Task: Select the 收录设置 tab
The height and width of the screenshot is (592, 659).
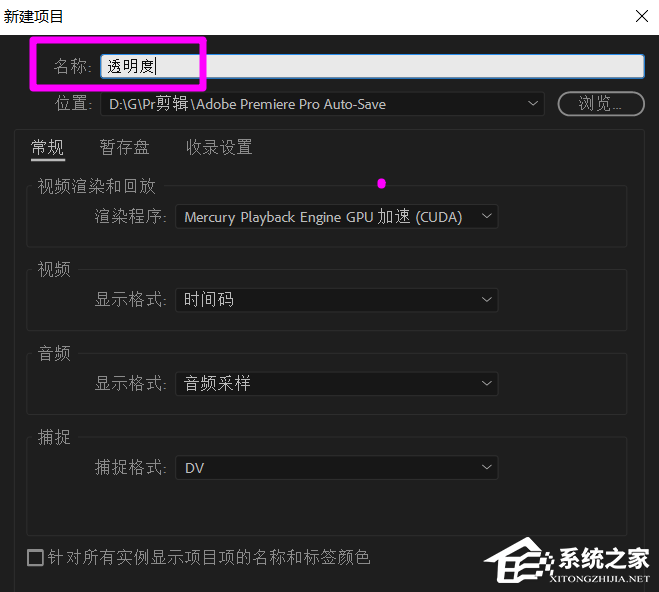Action: (219, 148)
